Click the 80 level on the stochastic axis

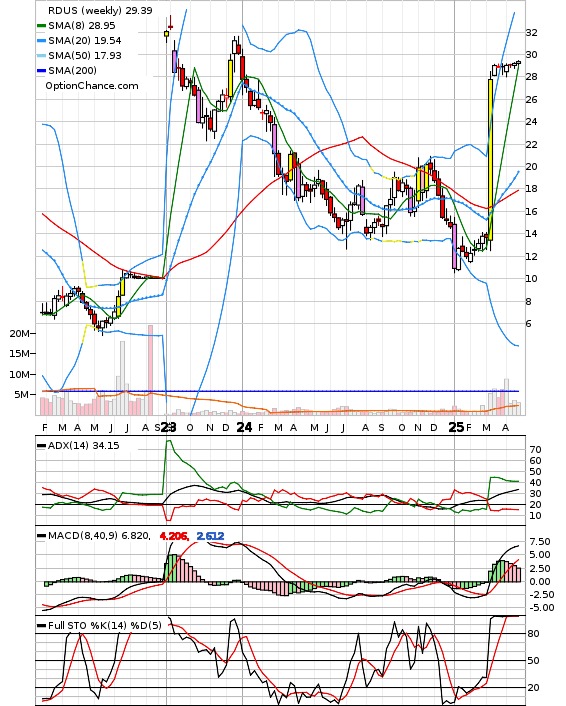(534, 634)
